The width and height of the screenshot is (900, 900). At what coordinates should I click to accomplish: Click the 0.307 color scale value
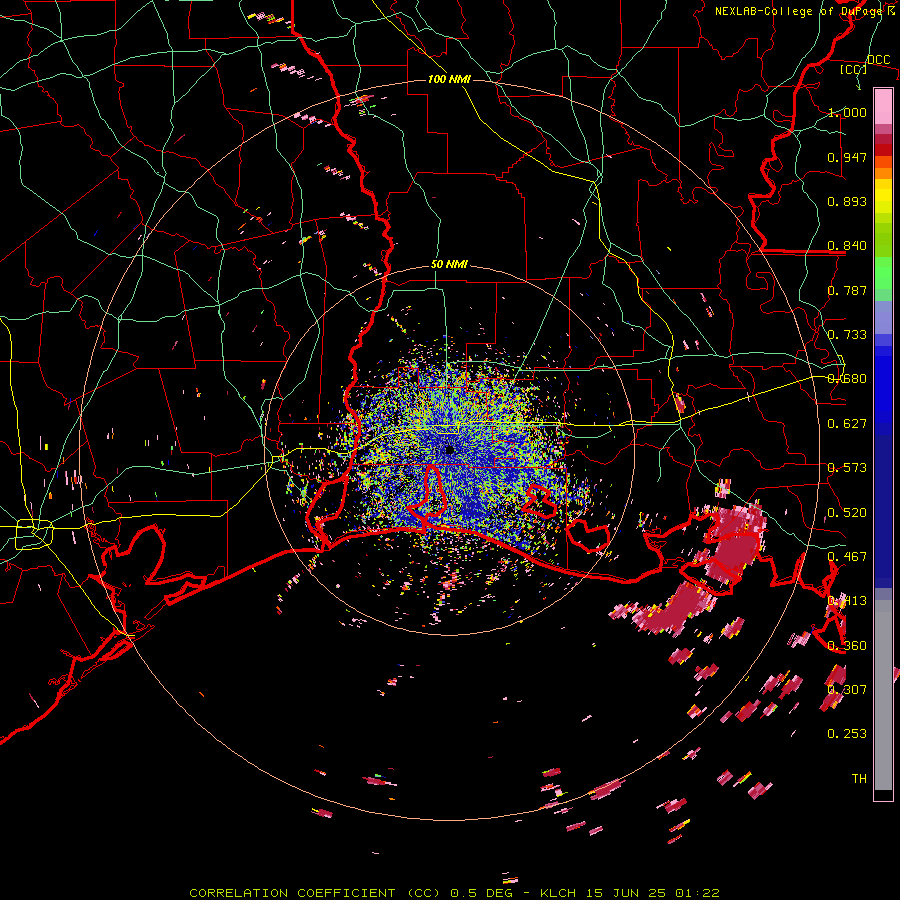pyautogui.click(x=847, y=690)
